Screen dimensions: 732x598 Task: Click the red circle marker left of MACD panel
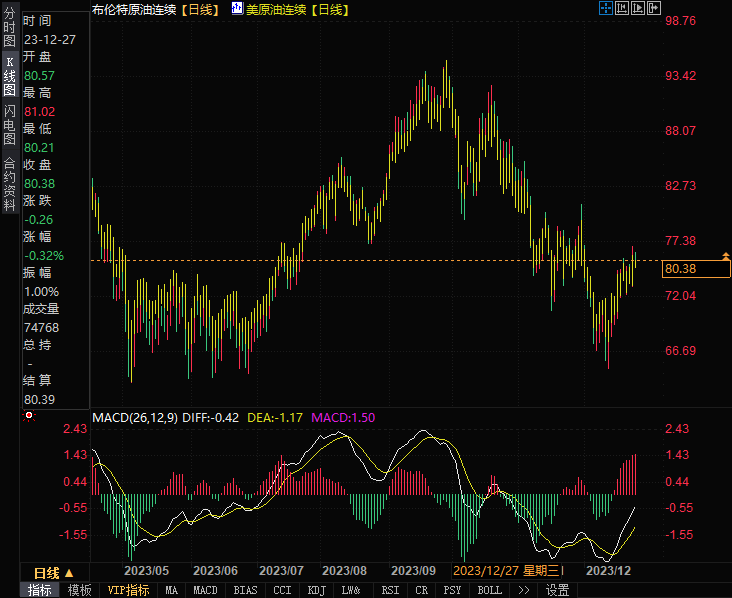click(x=29, y=415)
